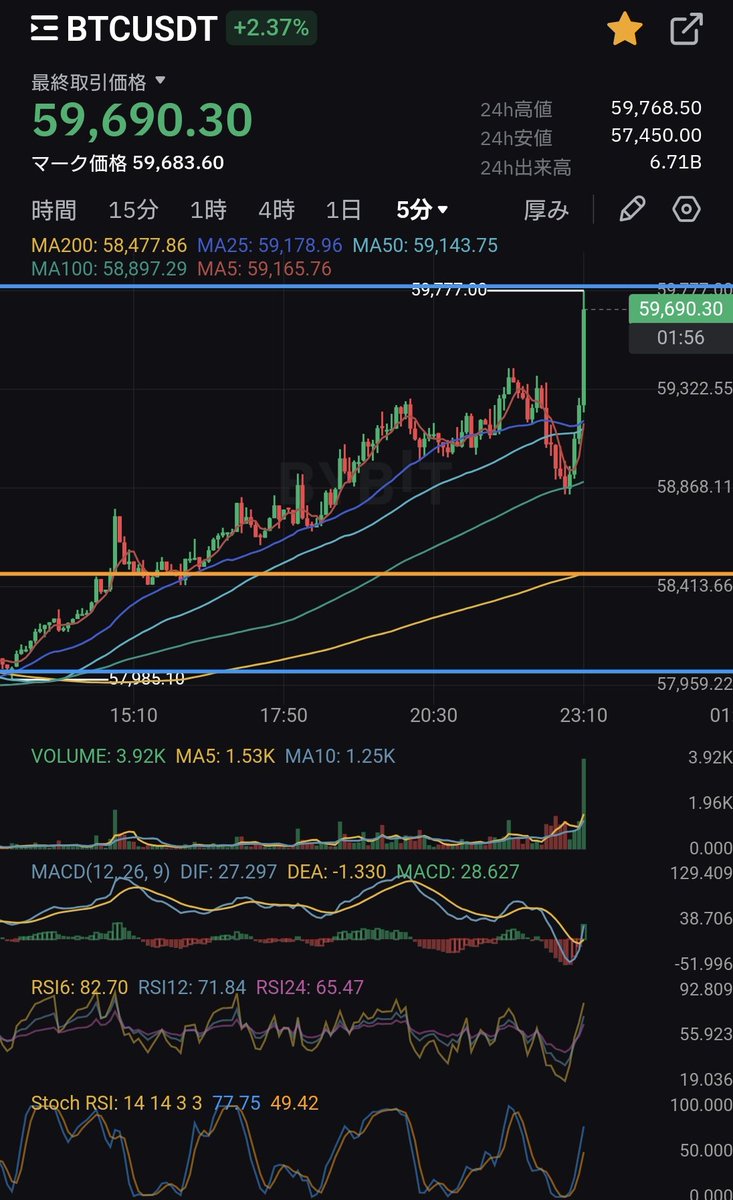
Task: Click the 24h高値 59,768.50 value
Action: [656, 108]
